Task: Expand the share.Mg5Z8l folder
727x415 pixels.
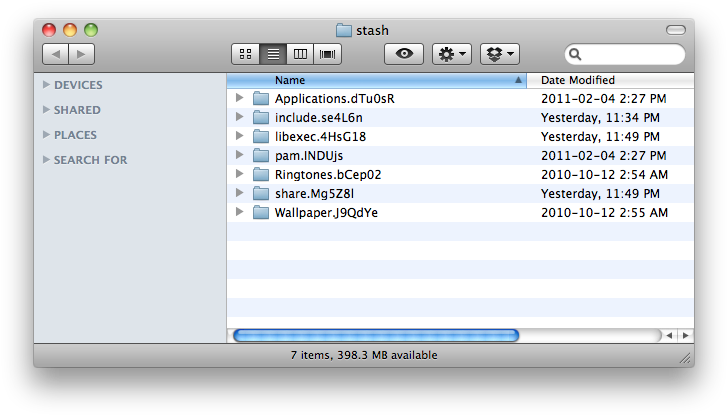Action: coord(239,193)
